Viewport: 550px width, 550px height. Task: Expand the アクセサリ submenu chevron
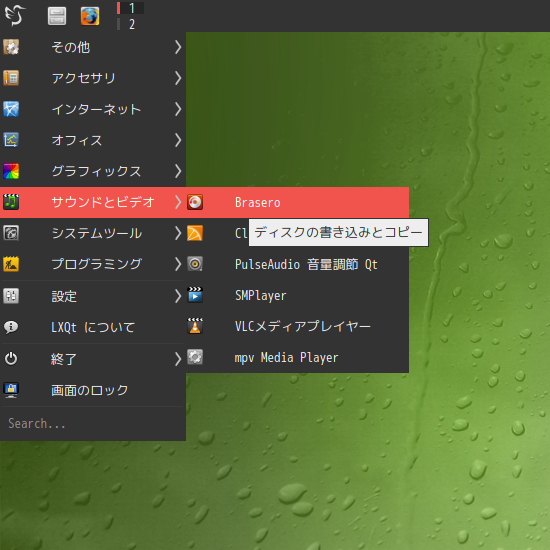(178, 78)
